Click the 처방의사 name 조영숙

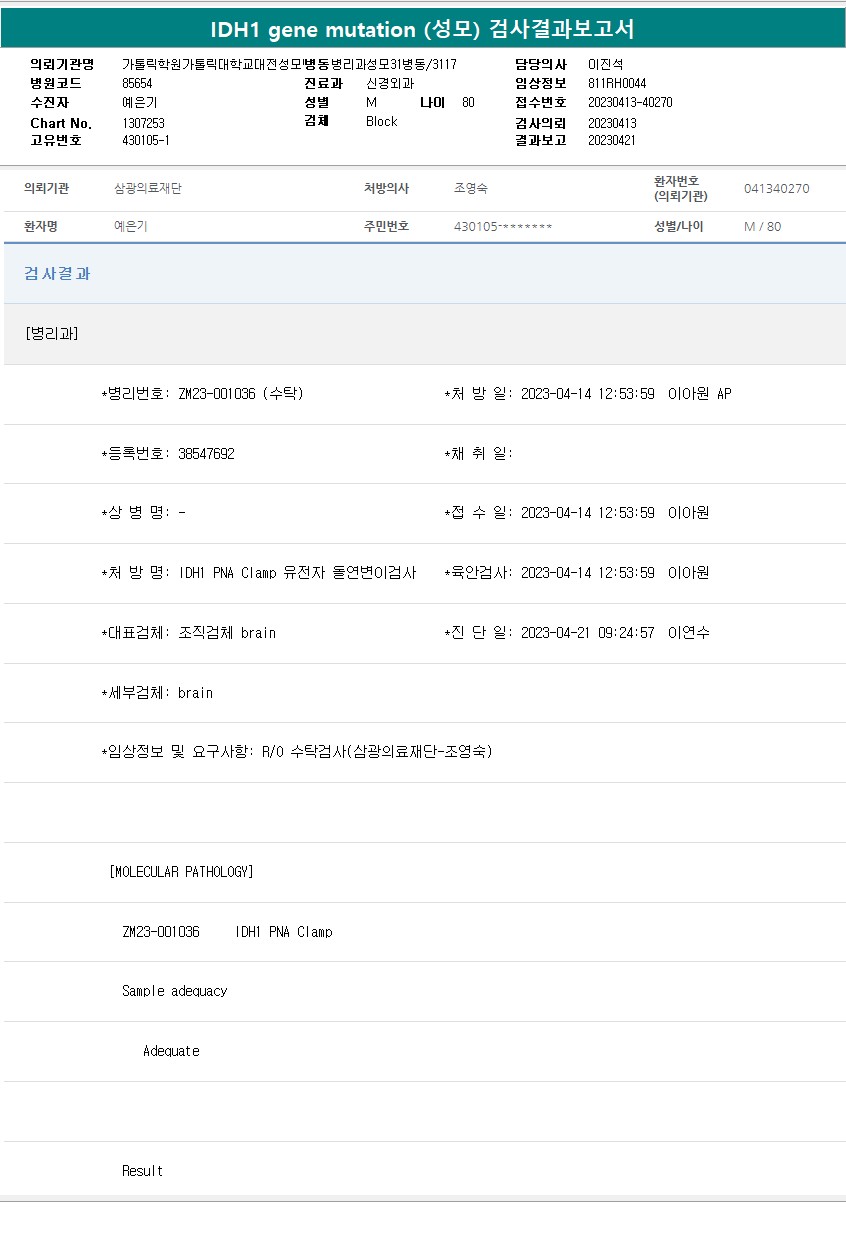coord(471,188)
